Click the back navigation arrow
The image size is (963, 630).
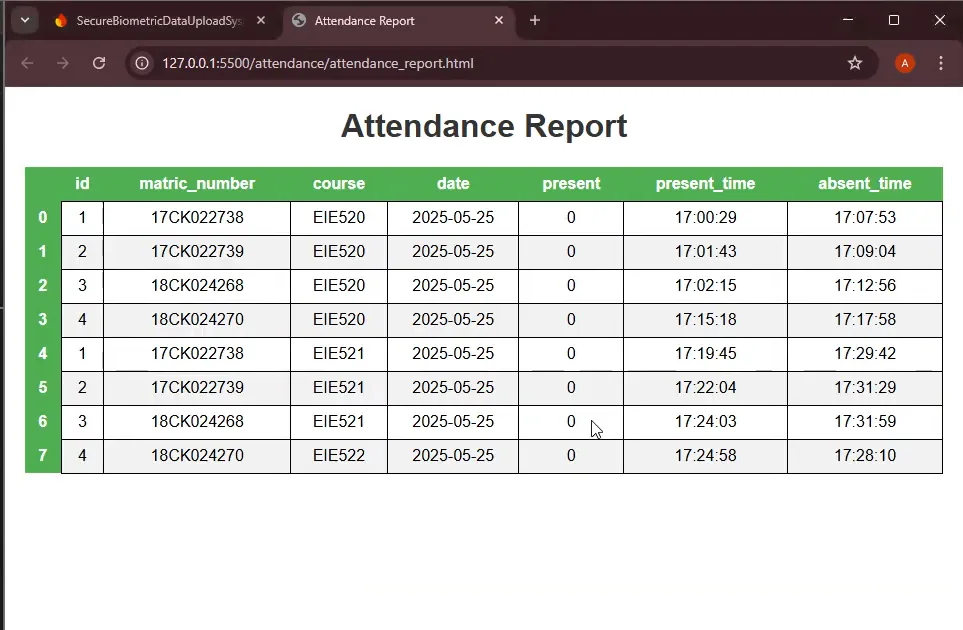click(27, 63)
